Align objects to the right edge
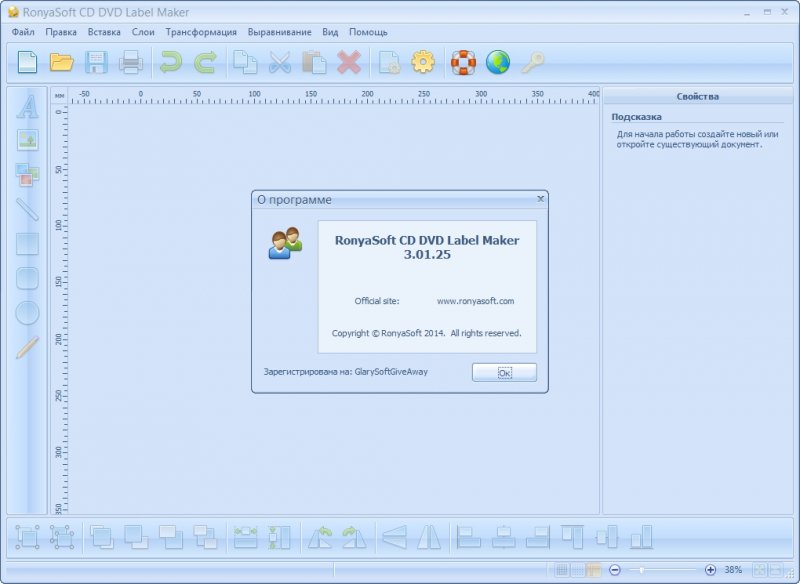The height and width of the screenshot is (584, 800). tap(538, 537)
